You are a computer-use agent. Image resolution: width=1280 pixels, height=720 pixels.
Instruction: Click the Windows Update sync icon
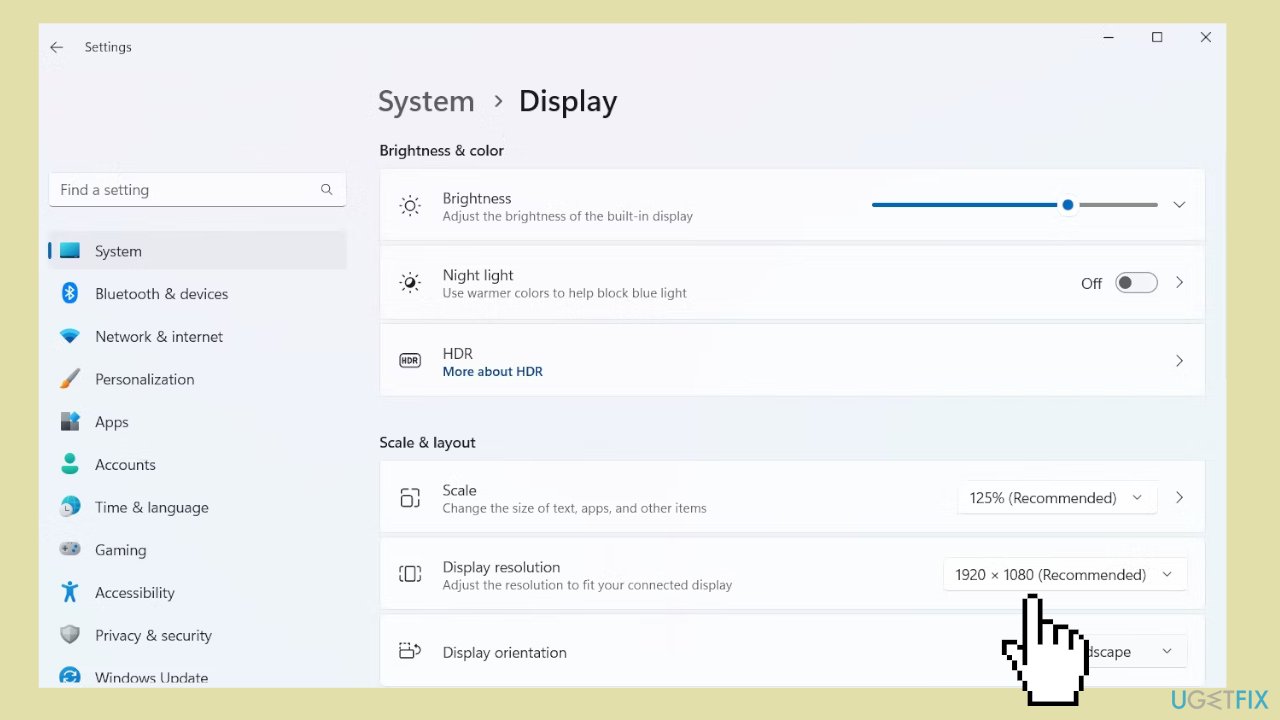(x=69, y=677)
